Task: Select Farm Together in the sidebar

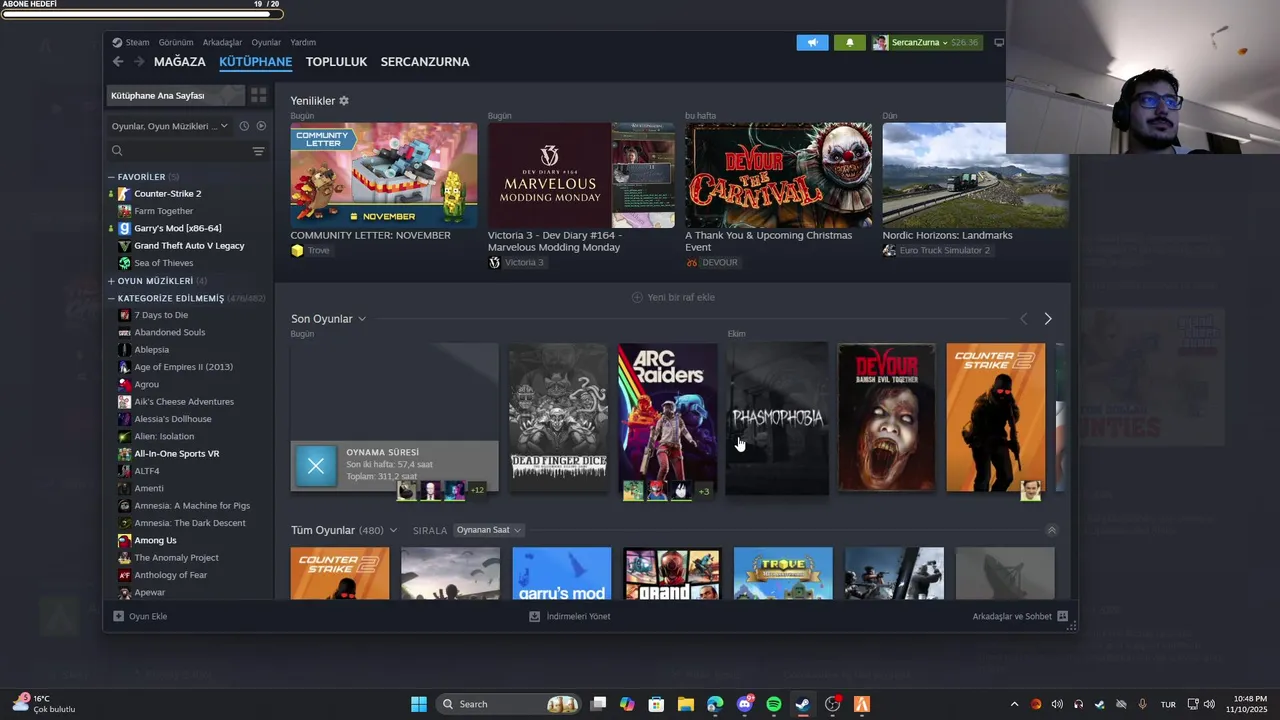Action: (x=163, y=211)
